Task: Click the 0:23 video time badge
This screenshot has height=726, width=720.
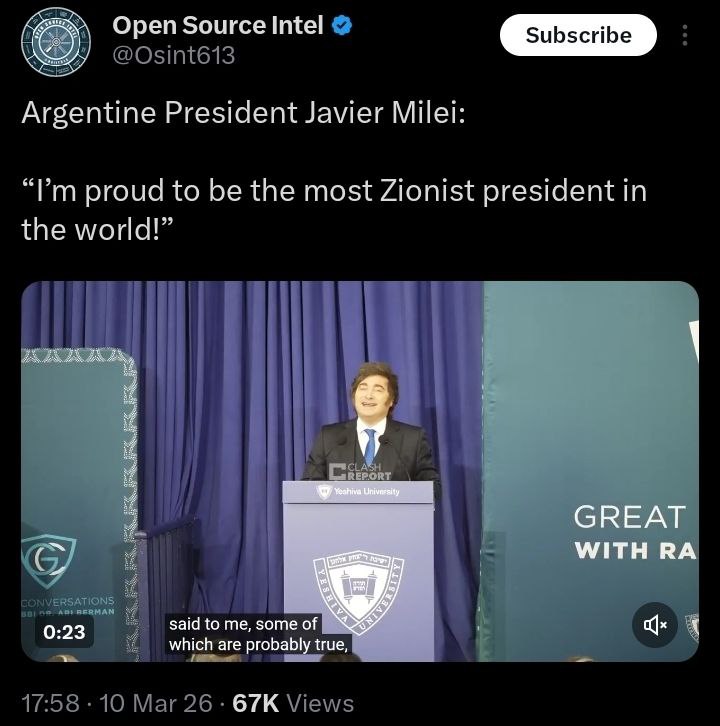Action: 64,632
